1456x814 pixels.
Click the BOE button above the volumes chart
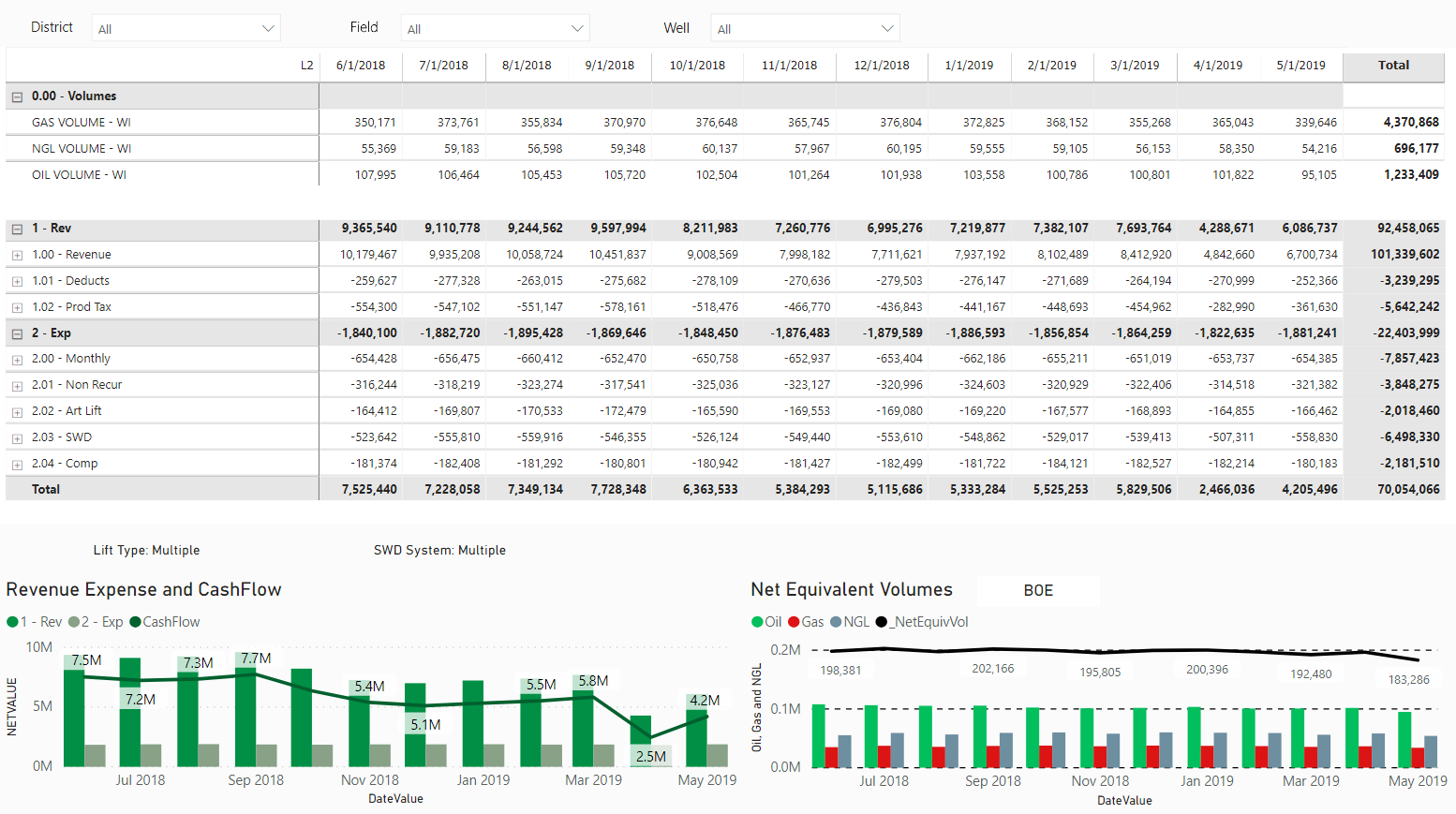point(1038,590)
